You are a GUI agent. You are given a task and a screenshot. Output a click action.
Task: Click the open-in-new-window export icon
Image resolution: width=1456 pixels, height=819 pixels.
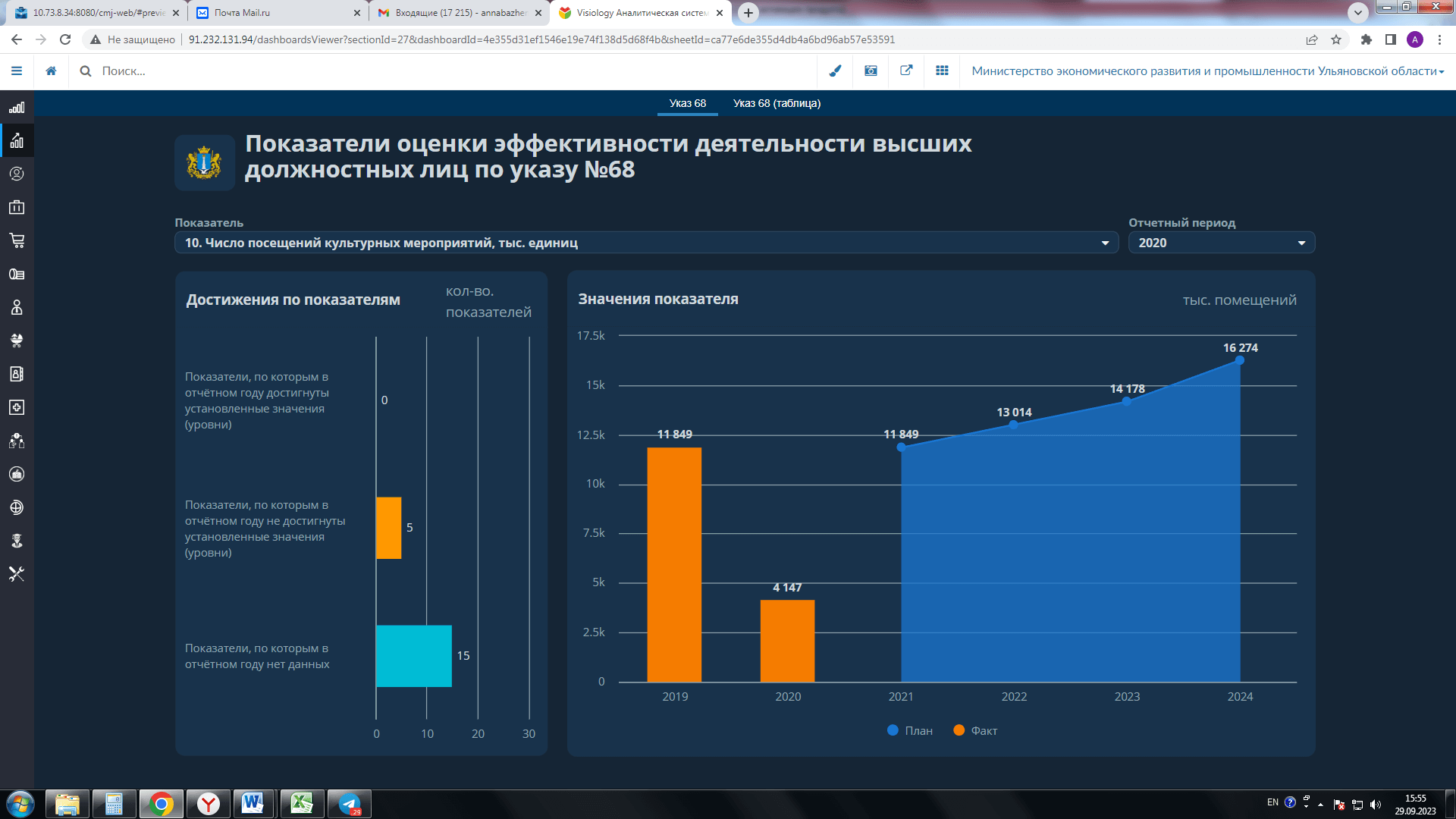tap(906, 71)
